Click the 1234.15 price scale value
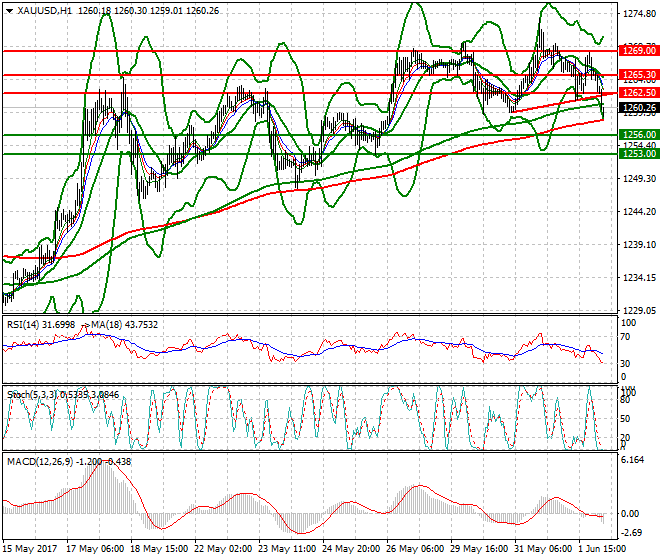This screenshot has height=560, width=660. point(639,277)
